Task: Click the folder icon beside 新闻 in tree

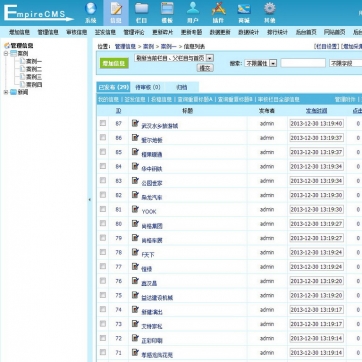Action: [x=13, y=92]
